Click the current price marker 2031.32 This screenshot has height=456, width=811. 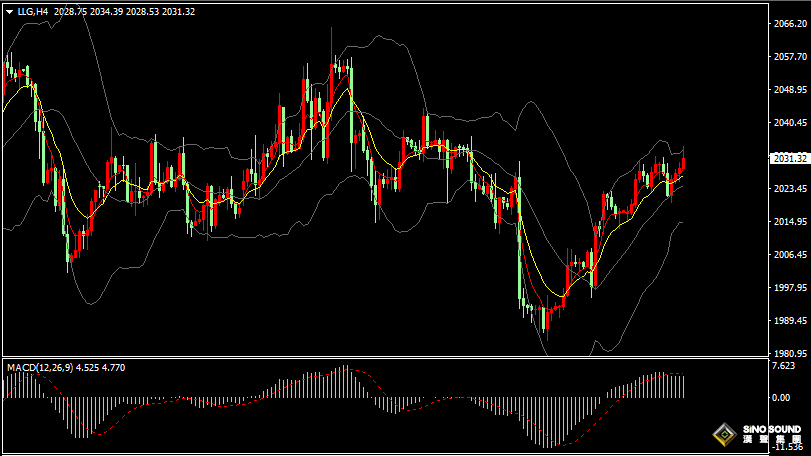(x=789, y=158)
